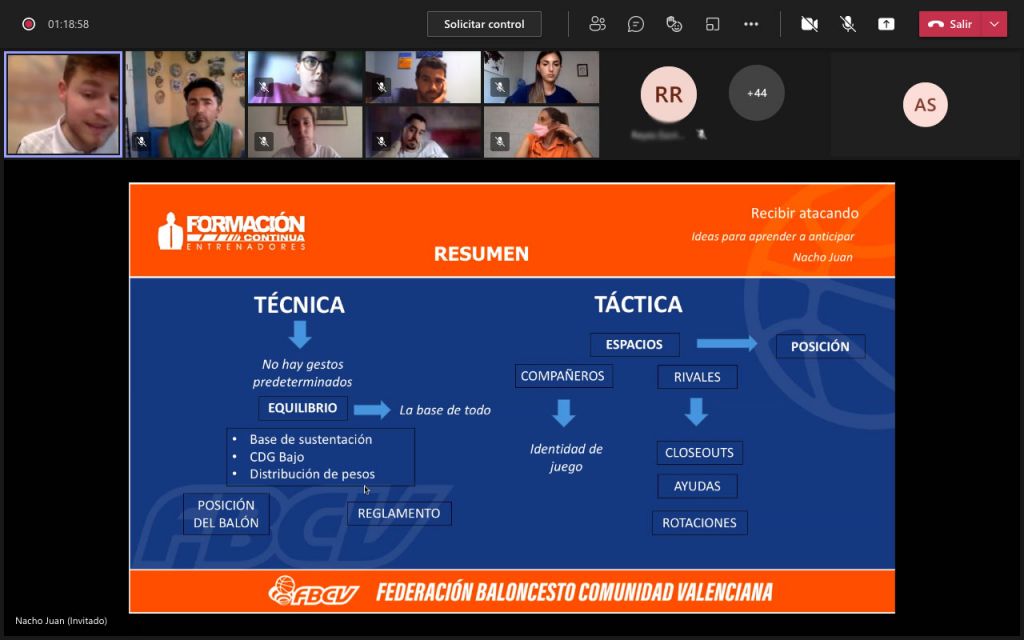Click the reactions and raise hand icon
Viewport: 1024px width, 640px height.
[674, 24]
